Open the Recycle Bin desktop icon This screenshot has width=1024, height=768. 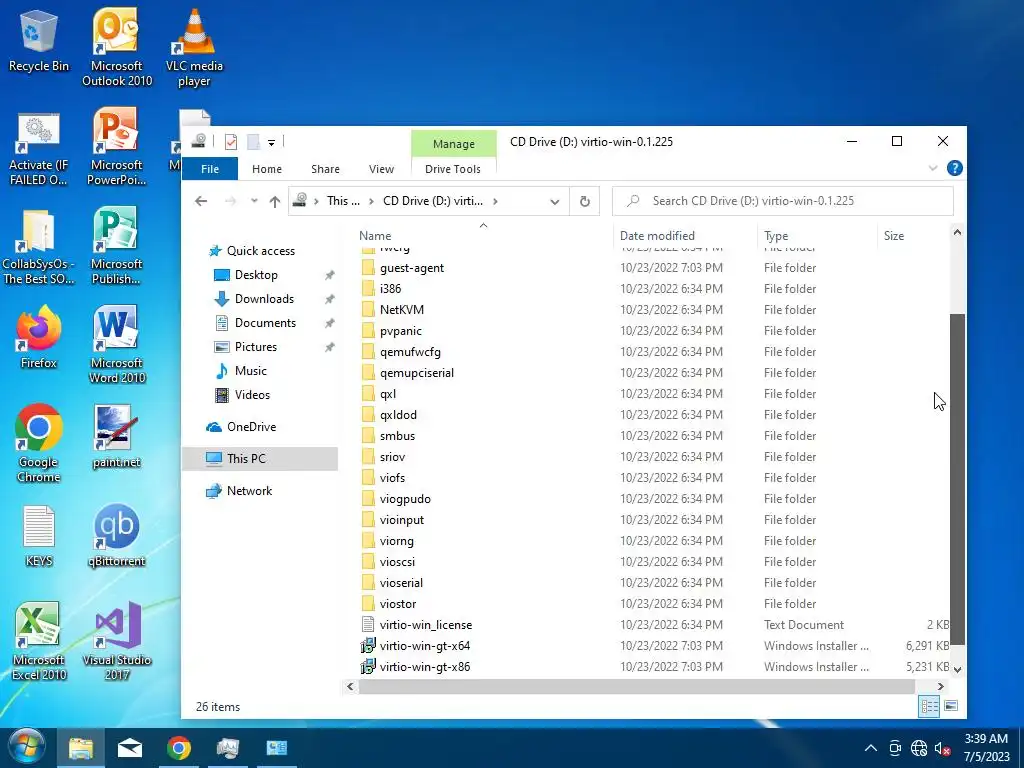click(39, 41)
